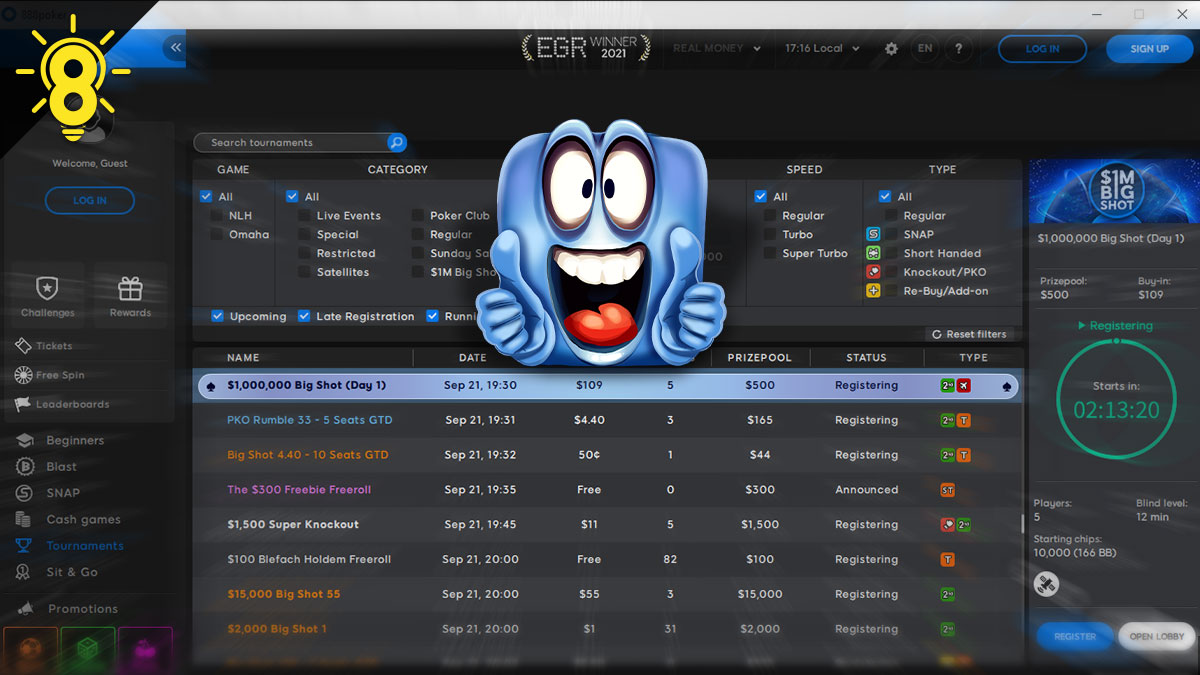Disable the Late Registration filter
The image size is (1200, 675).
(x=303, y=315)
